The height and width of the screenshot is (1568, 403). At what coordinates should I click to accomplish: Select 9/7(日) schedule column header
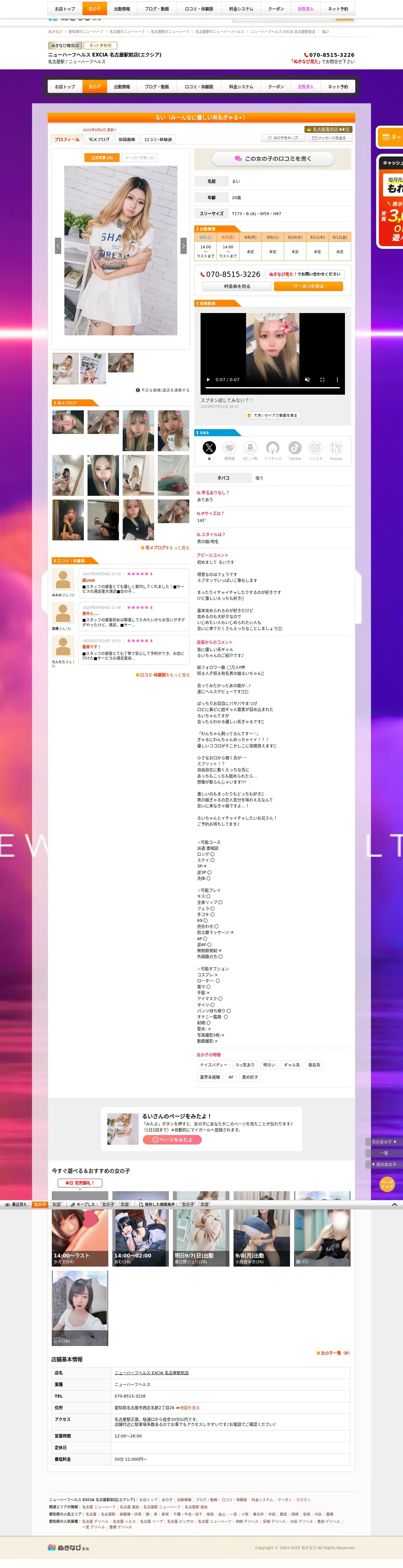228,237
